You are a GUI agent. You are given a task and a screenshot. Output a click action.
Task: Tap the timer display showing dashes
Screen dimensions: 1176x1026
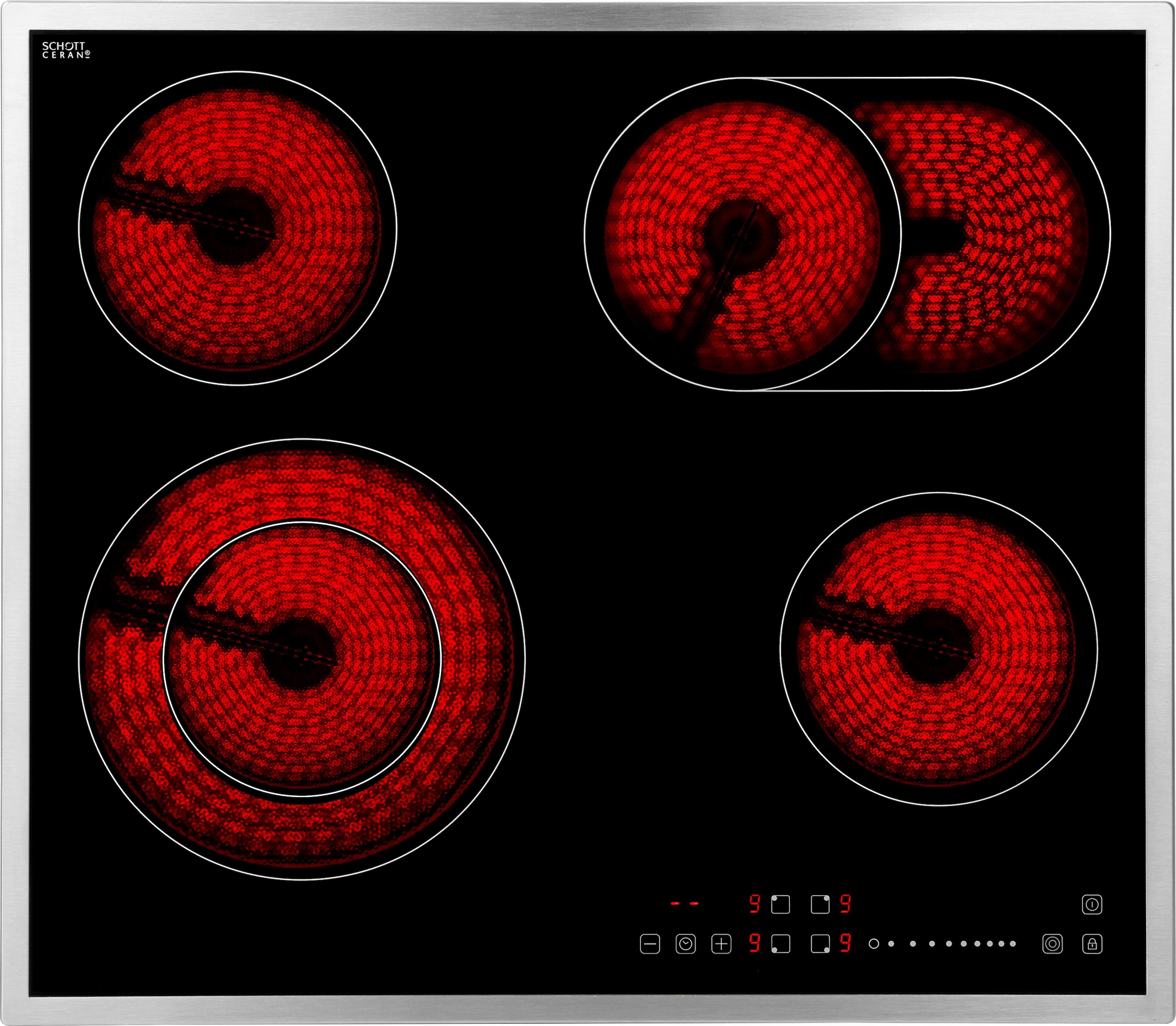coord(685,904)
